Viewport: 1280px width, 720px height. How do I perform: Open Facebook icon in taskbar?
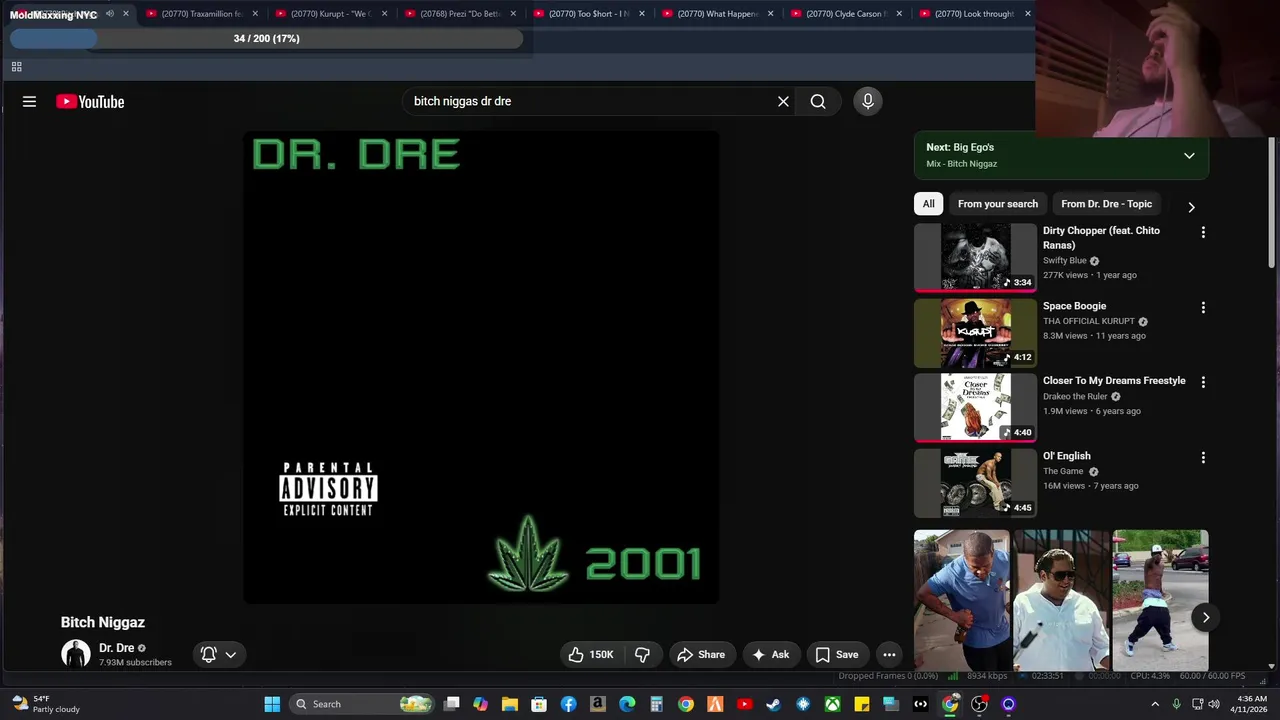568,704
